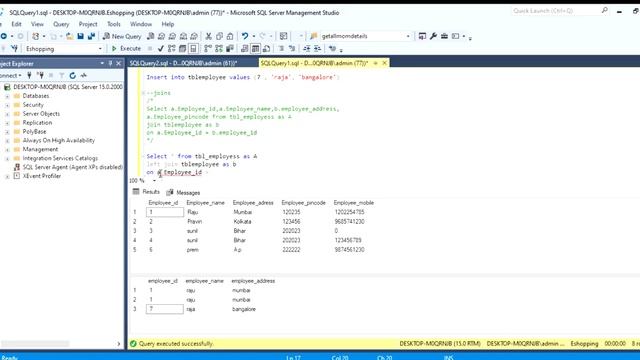Select Results to Text icon
Image resolution: width=640 pixels, height=360 pixels.
(244, 49)
